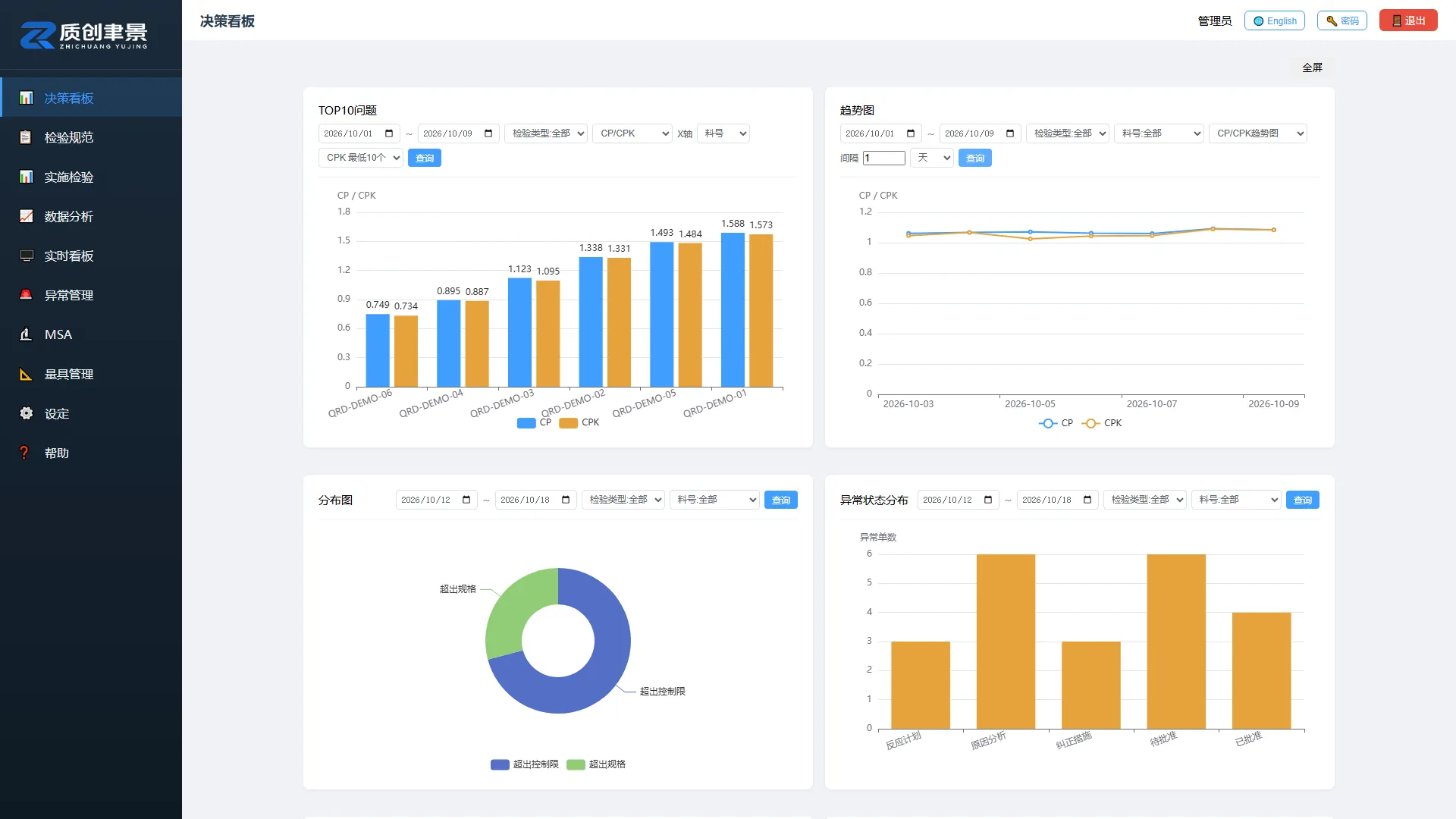Image resolution: width=1456 pixels, height=819 pixels.
Task: Toggle the CPK legend in TOP10 chart
Action: pos(579,423)
